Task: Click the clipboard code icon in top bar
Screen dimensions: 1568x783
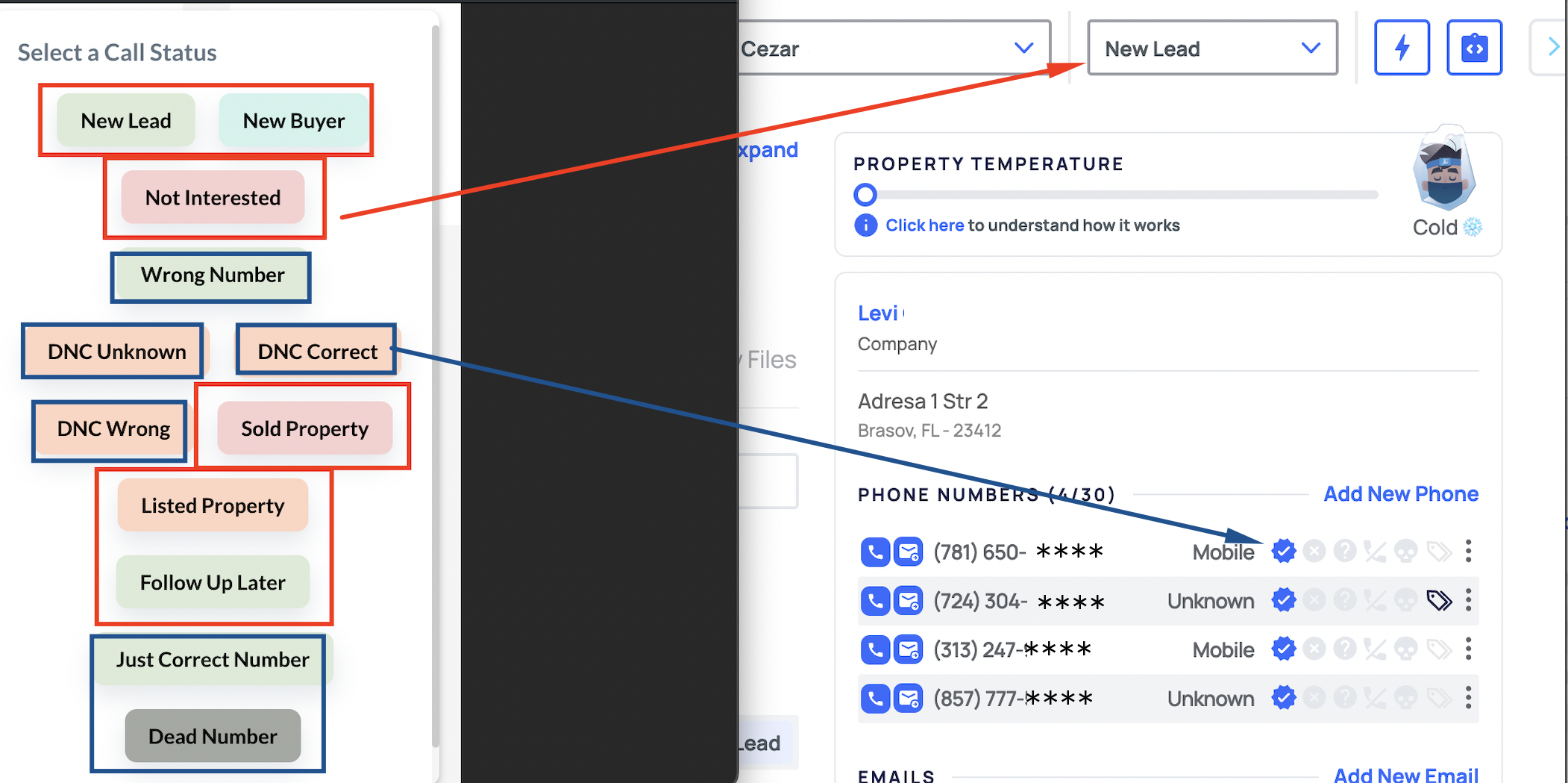Action: pos(1474,49)
